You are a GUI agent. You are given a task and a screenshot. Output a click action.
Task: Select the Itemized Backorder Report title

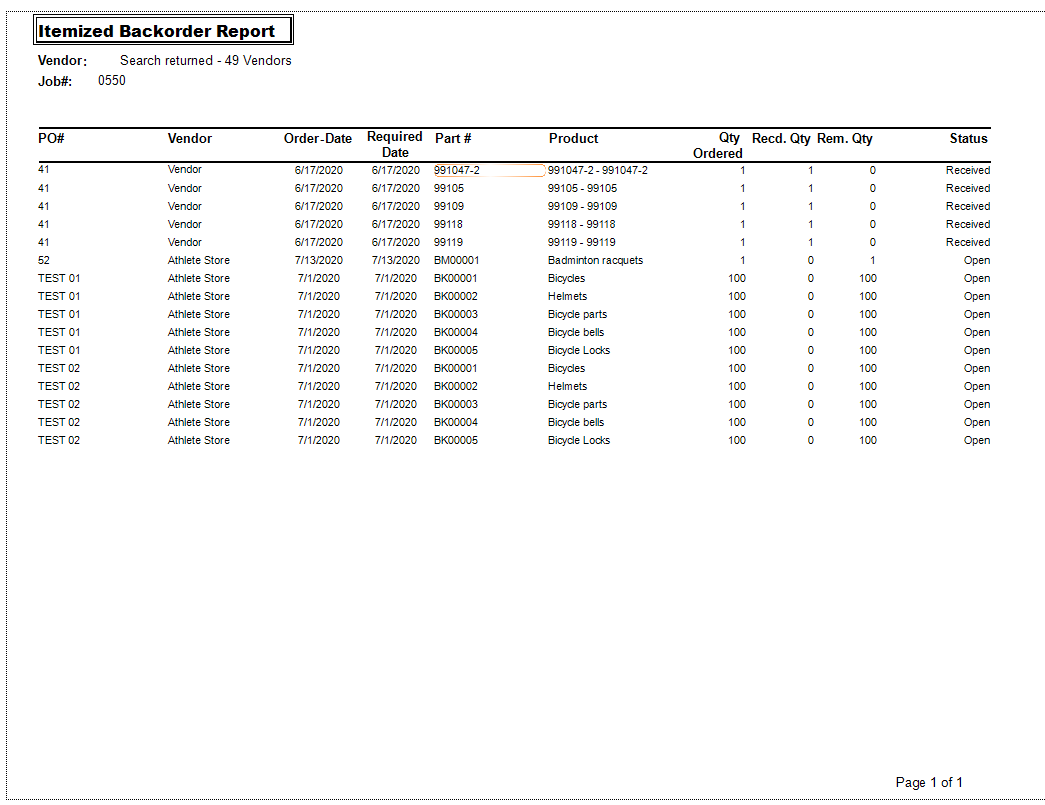click(157, 32)
